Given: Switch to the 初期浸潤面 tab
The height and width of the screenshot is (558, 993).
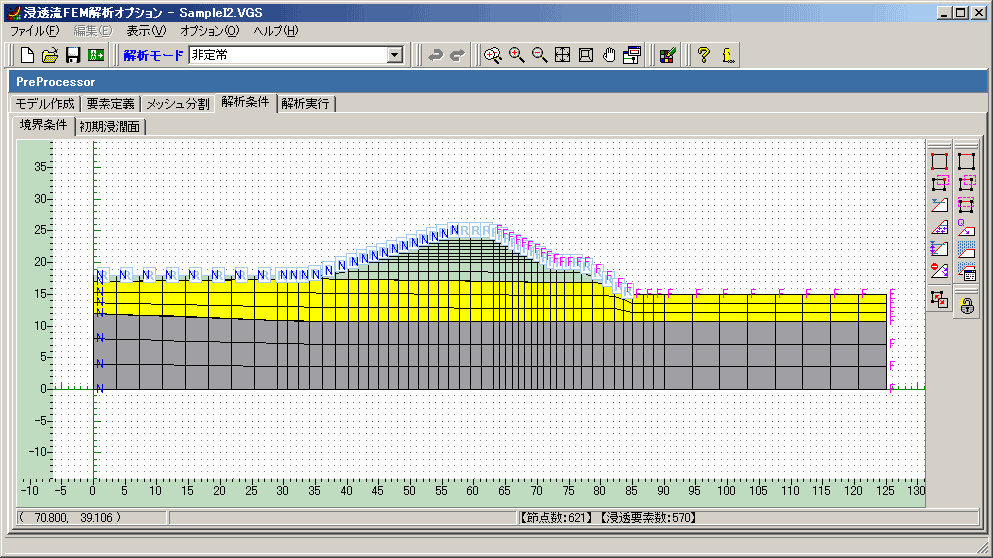Looking at the screenshot, I should pyautogui.click(x=111, y=126).
